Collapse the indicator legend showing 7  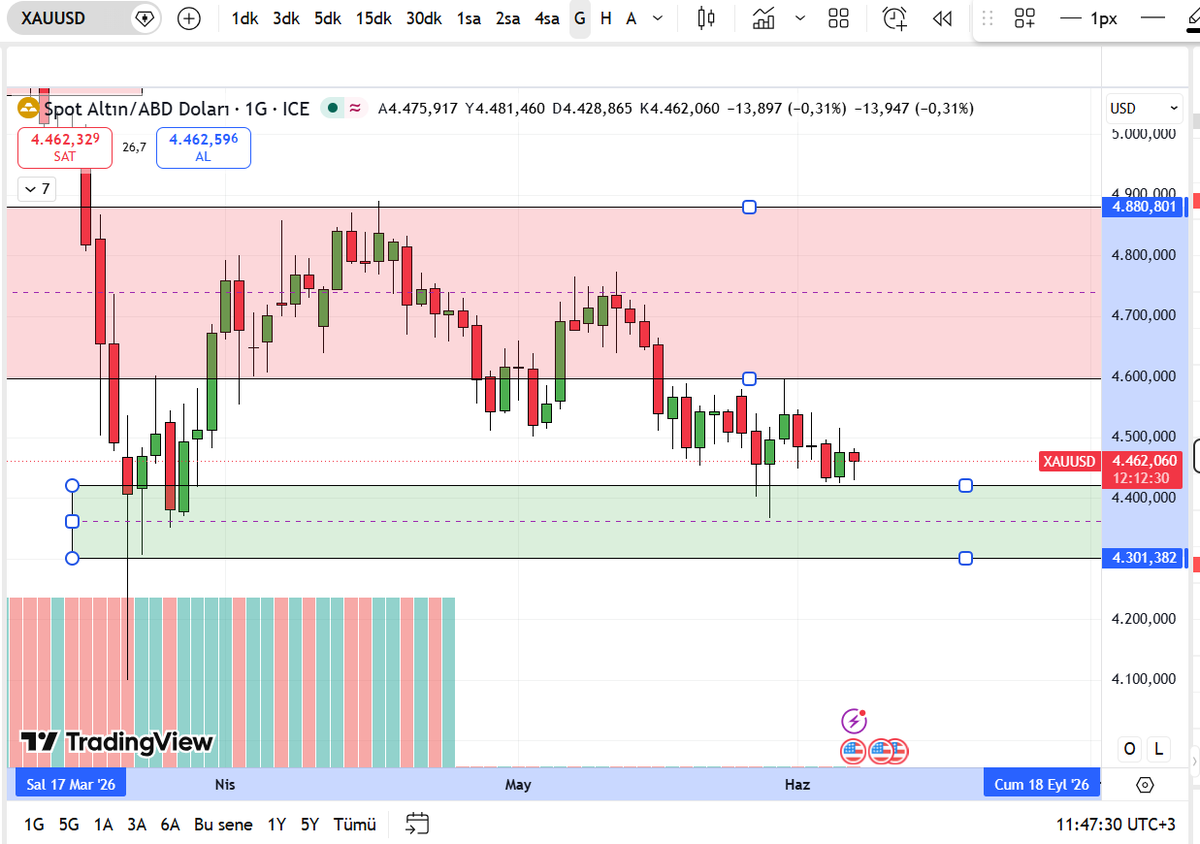click(37, 188)
